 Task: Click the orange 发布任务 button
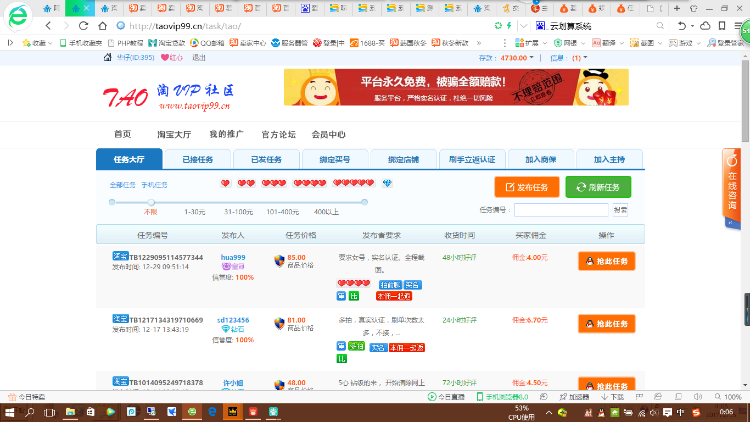tap(527, 187)
